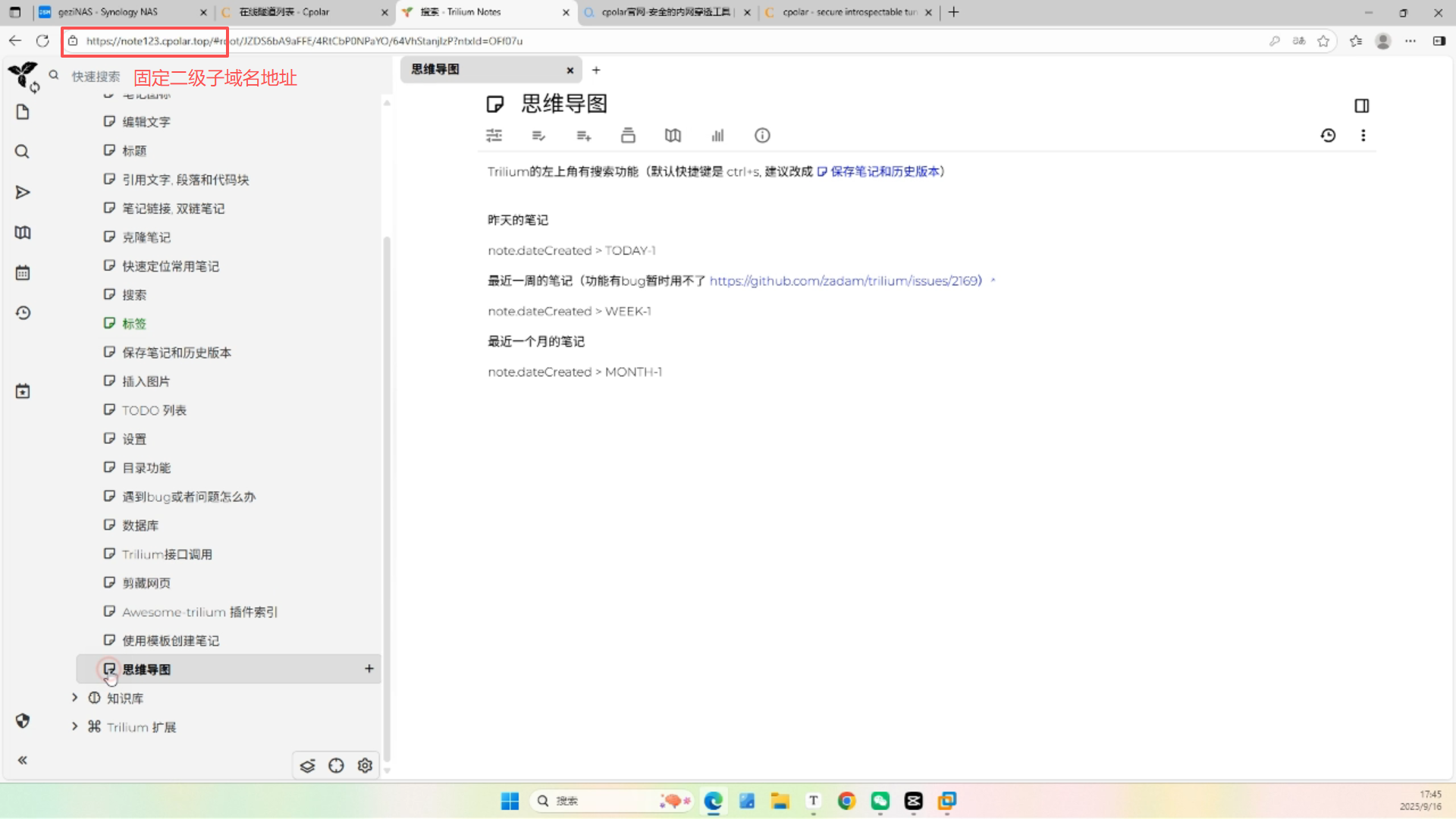Viewport: 1456px width, 819px height.
Task: Expand the Trilium 扩展 tree item
Action: click(74, 726)
